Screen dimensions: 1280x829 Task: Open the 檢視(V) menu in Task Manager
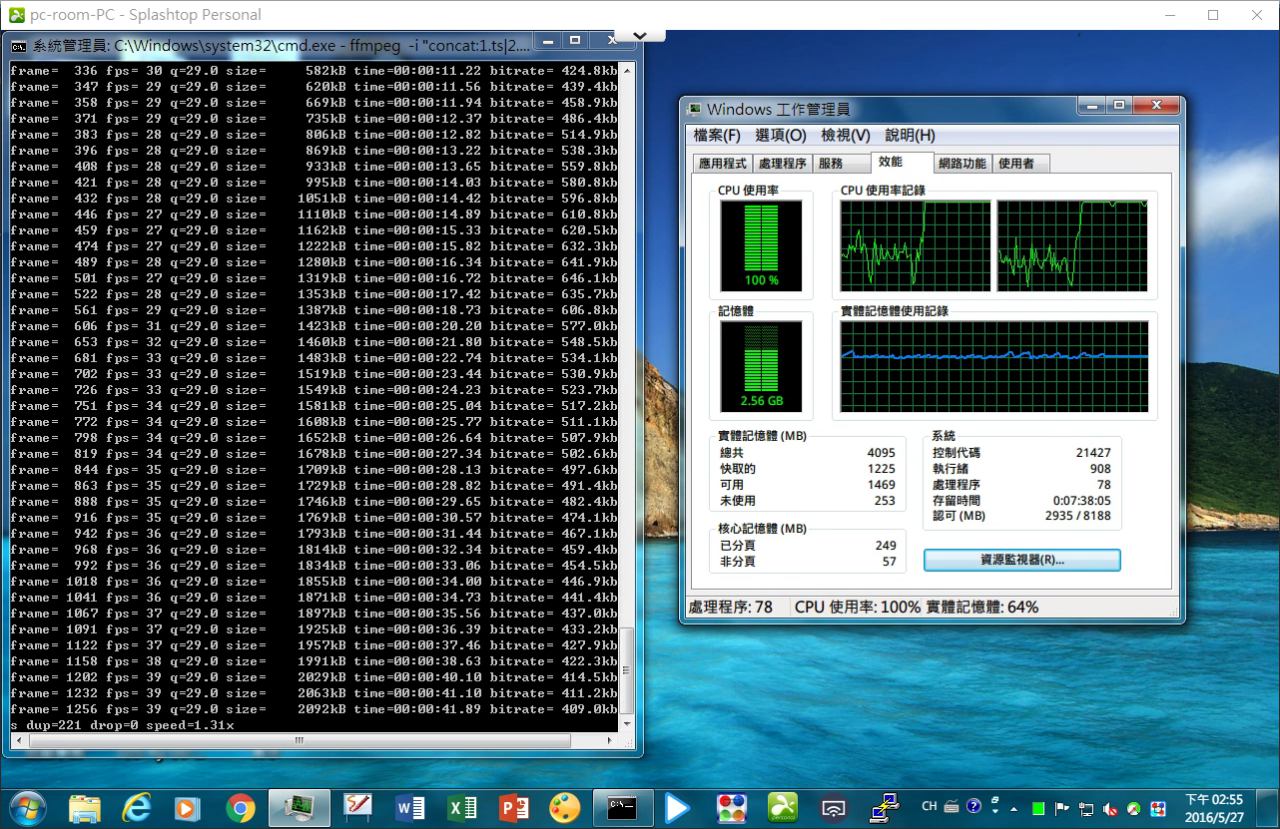click(x=845, y=135)
